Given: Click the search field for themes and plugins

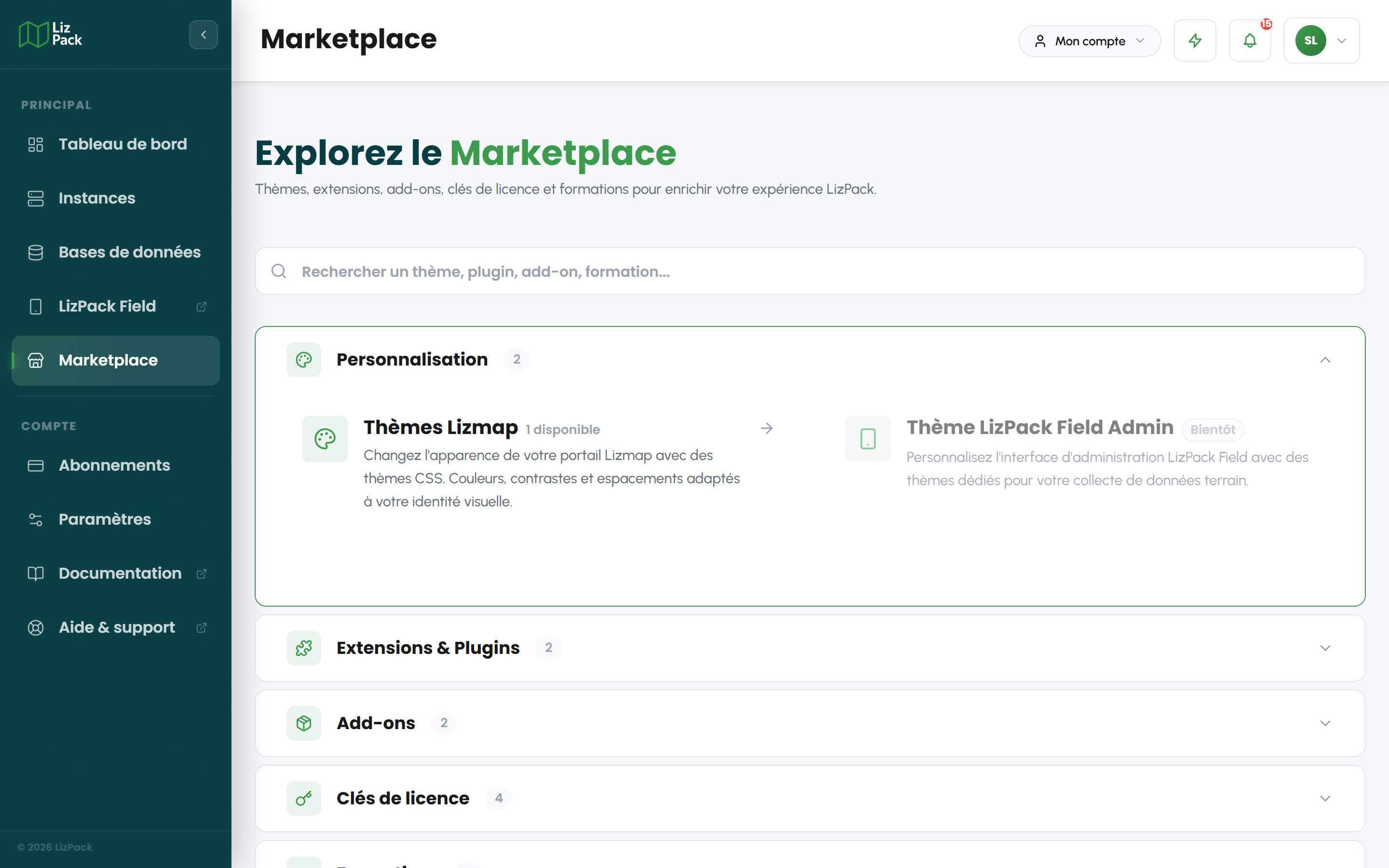Looking at the screenshot, I should 810,271.
